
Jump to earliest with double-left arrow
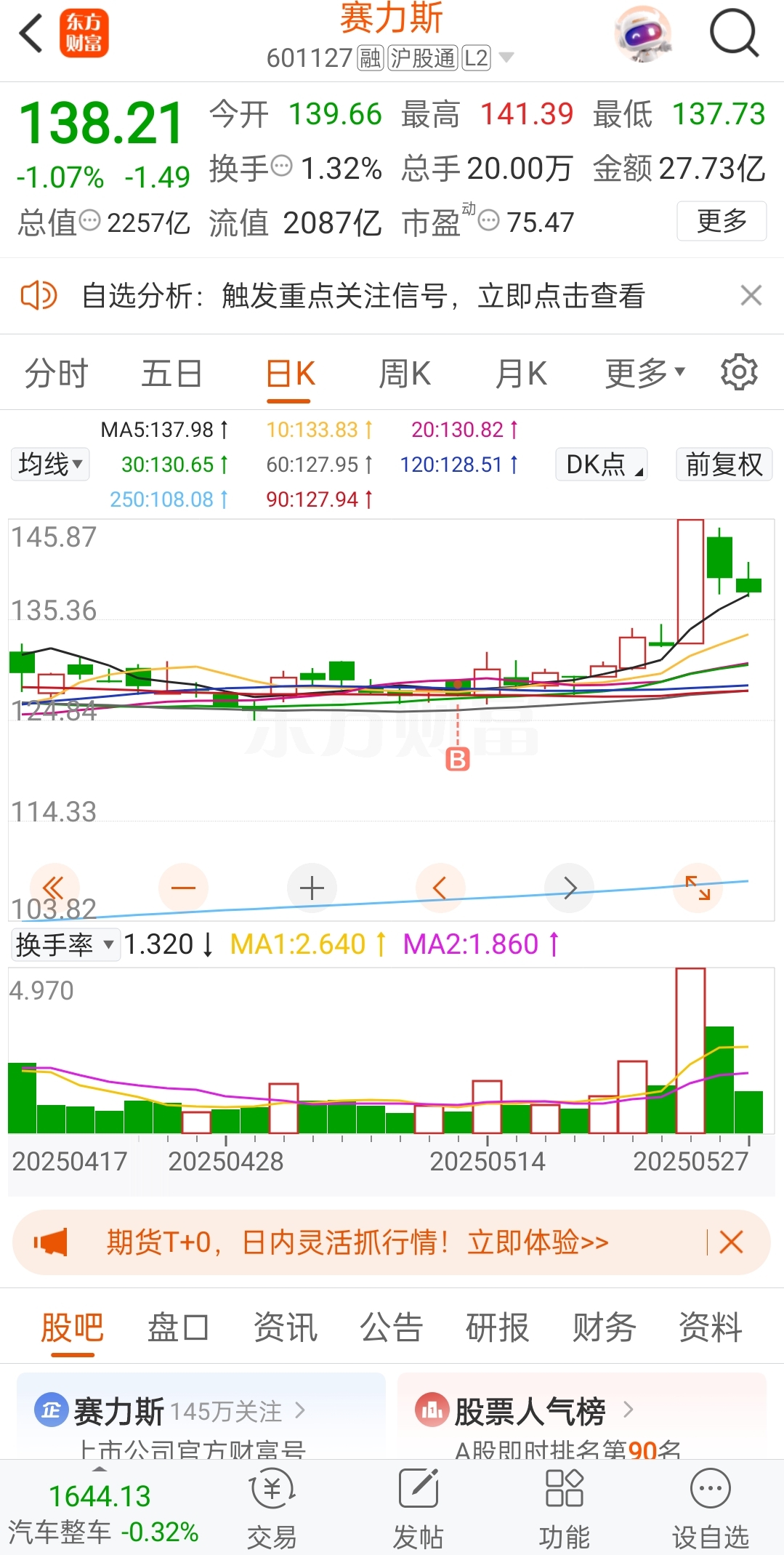pyautogui.click(x=54, y=888)
